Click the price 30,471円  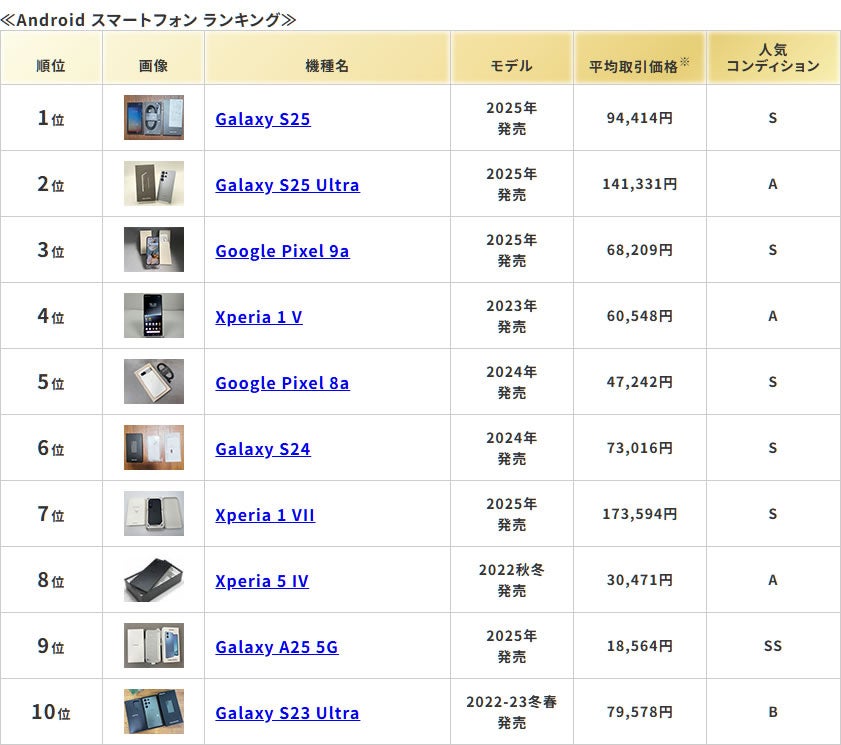(x=639, y=580)
